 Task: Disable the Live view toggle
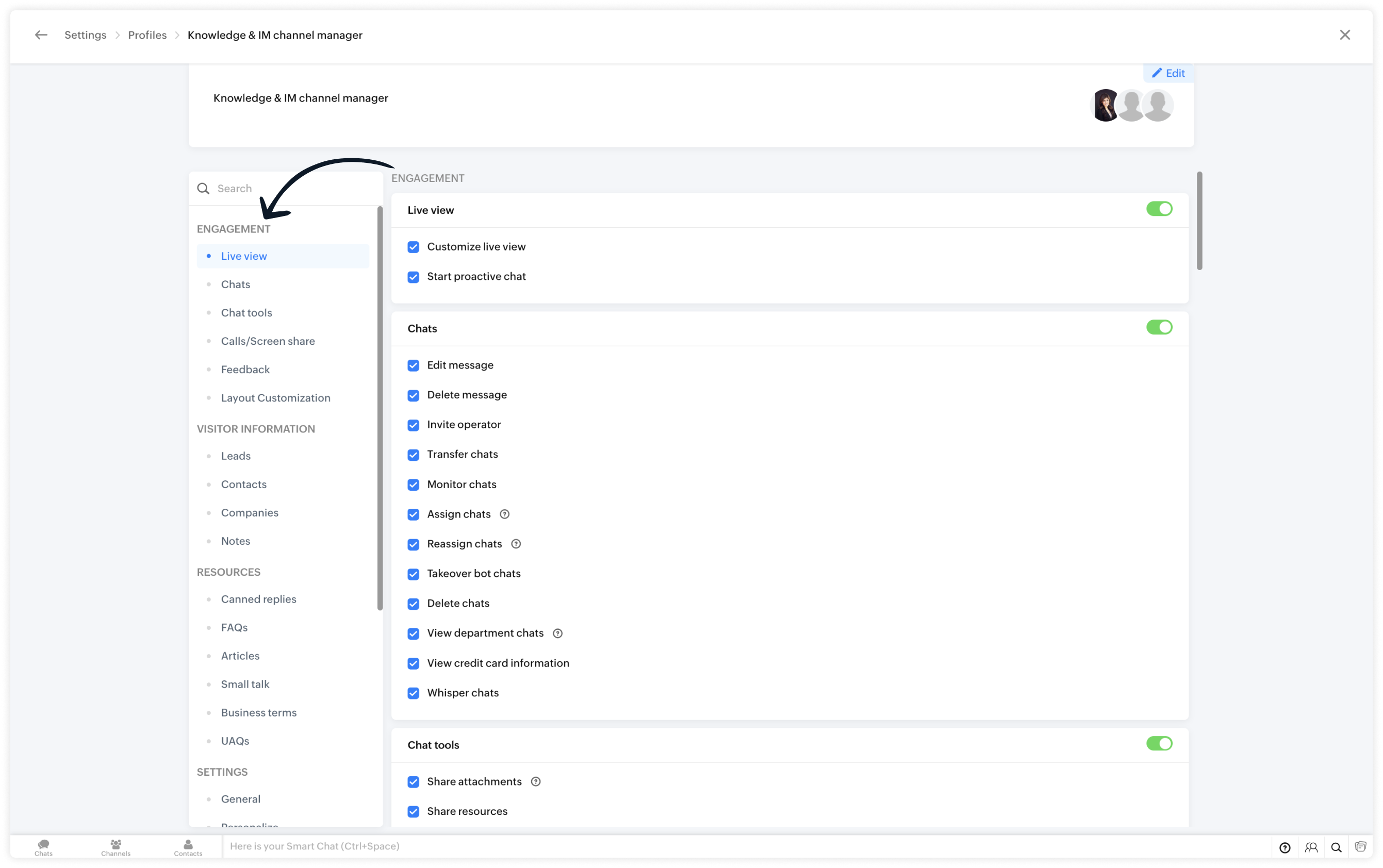(x=1159, y=209)
